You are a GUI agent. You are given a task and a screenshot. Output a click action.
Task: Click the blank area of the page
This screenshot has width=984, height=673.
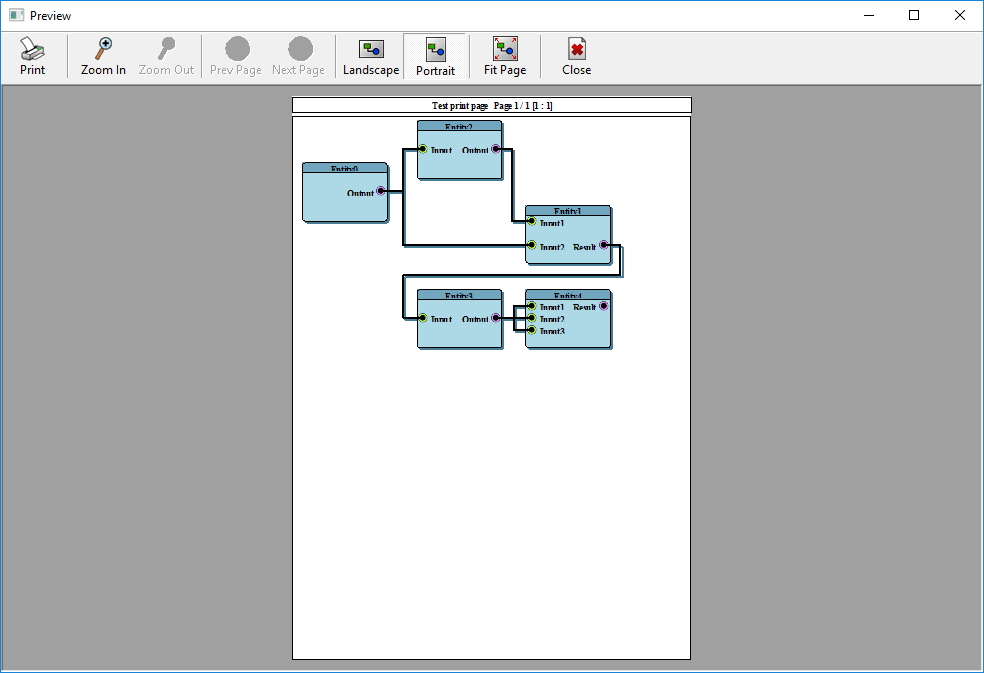tap(490, 500)
